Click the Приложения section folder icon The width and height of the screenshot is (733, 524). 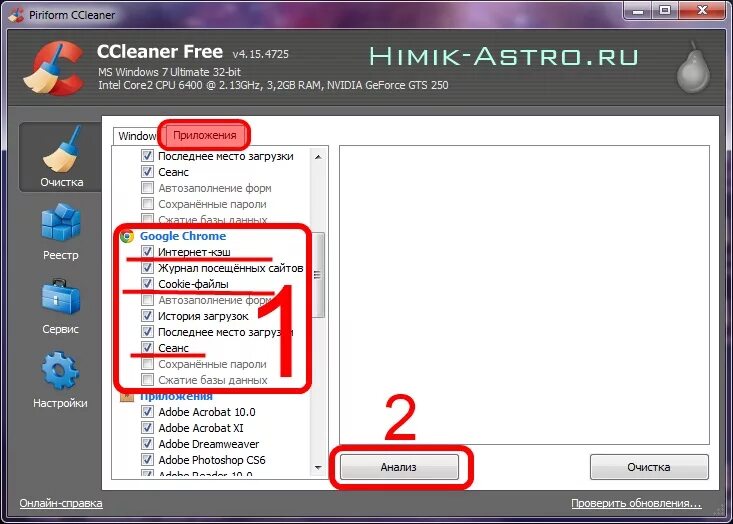pos(127,397)
